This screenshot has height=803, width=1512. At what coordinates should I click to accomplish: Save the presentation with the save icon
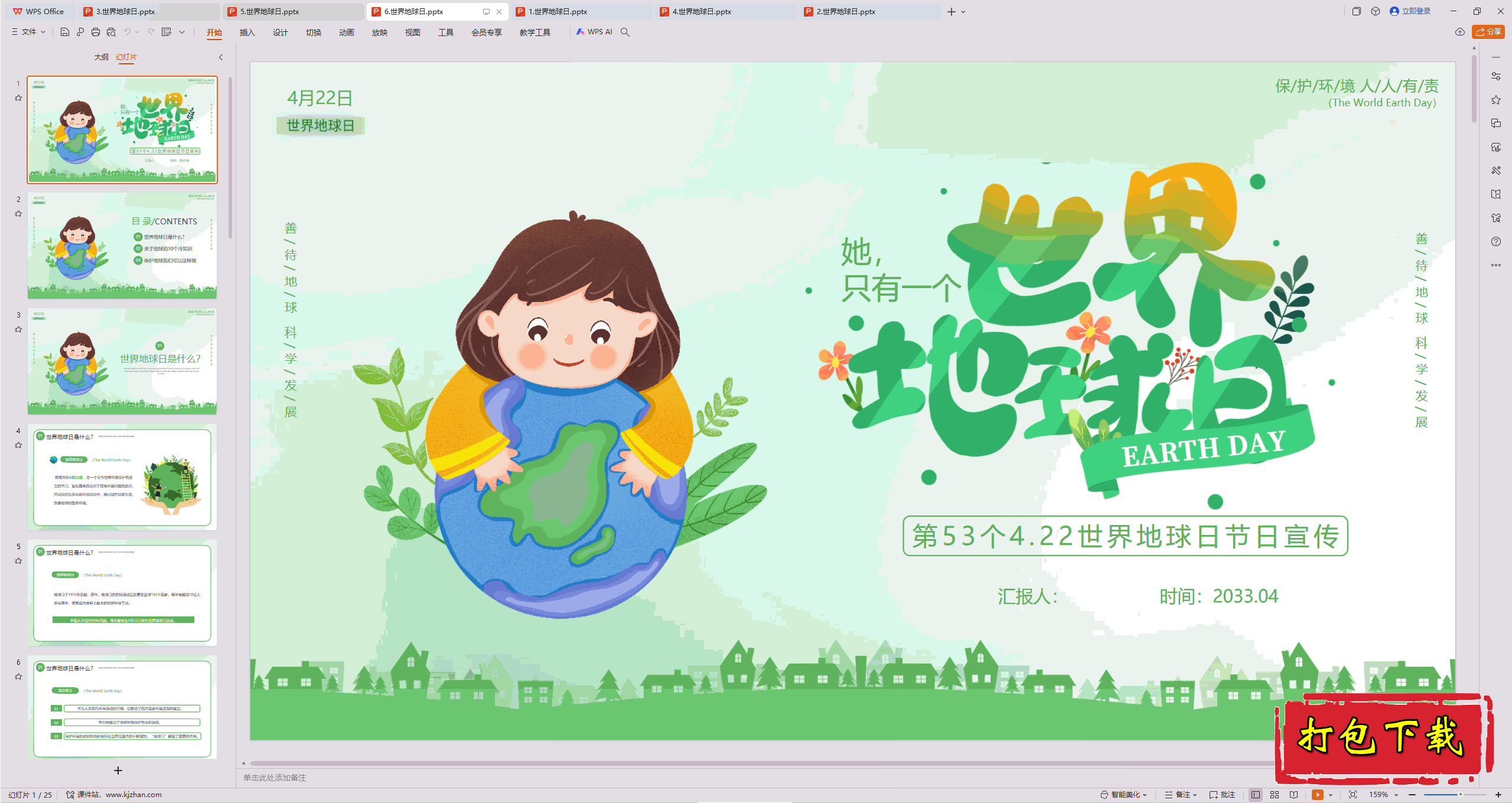click(x=65, y=32)
